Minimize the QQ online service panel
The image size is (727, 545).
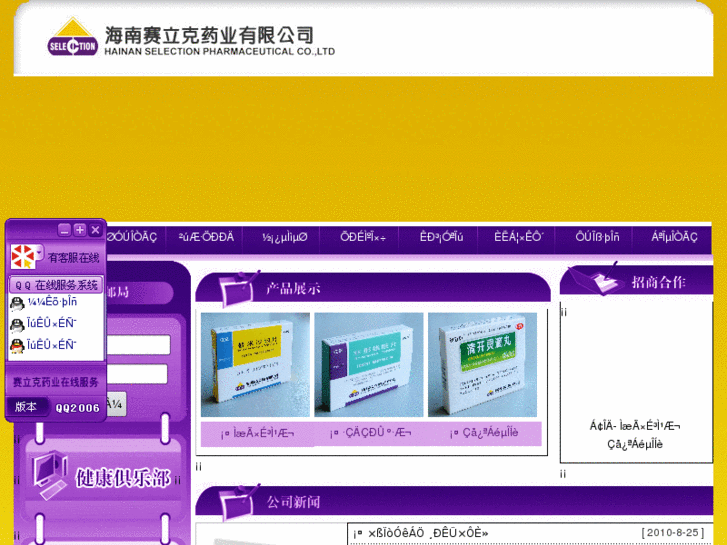pyautogui.click(x=64, y=230)
